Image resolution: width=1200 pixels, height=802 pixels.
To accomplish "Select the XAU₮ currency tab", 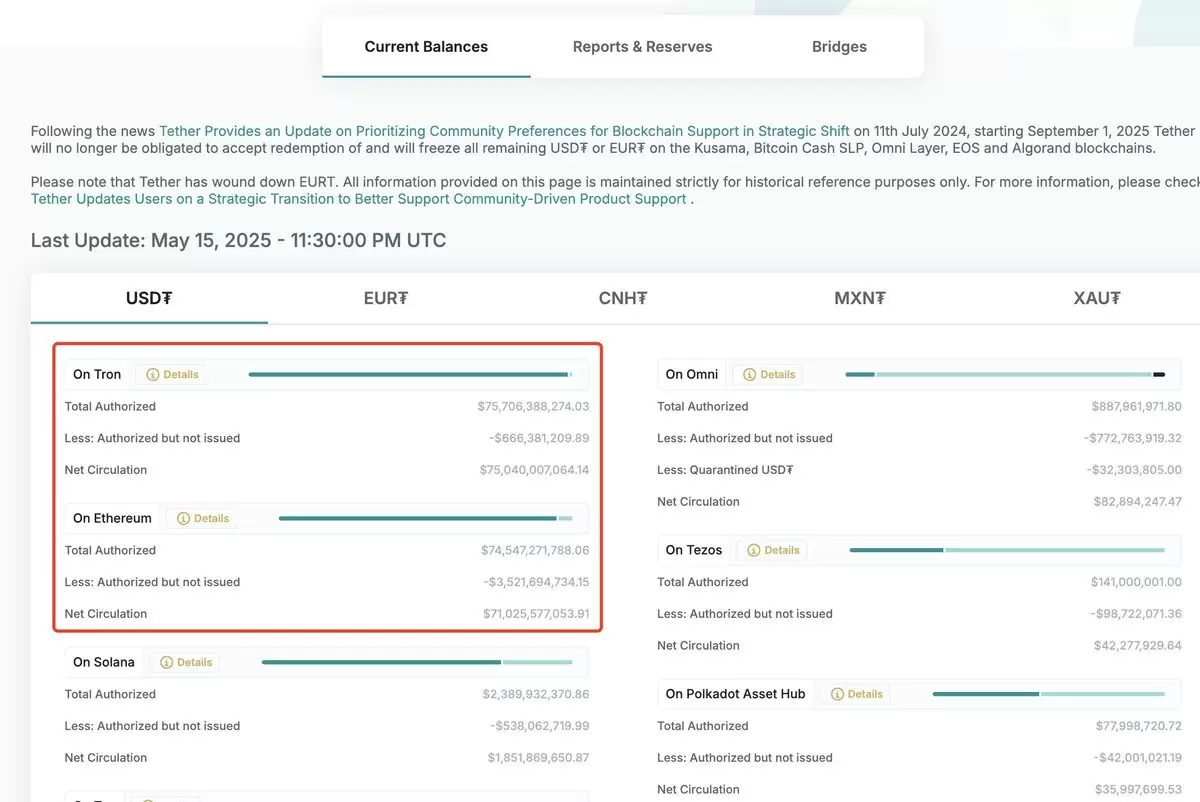I will click(x=1097, y=298).
